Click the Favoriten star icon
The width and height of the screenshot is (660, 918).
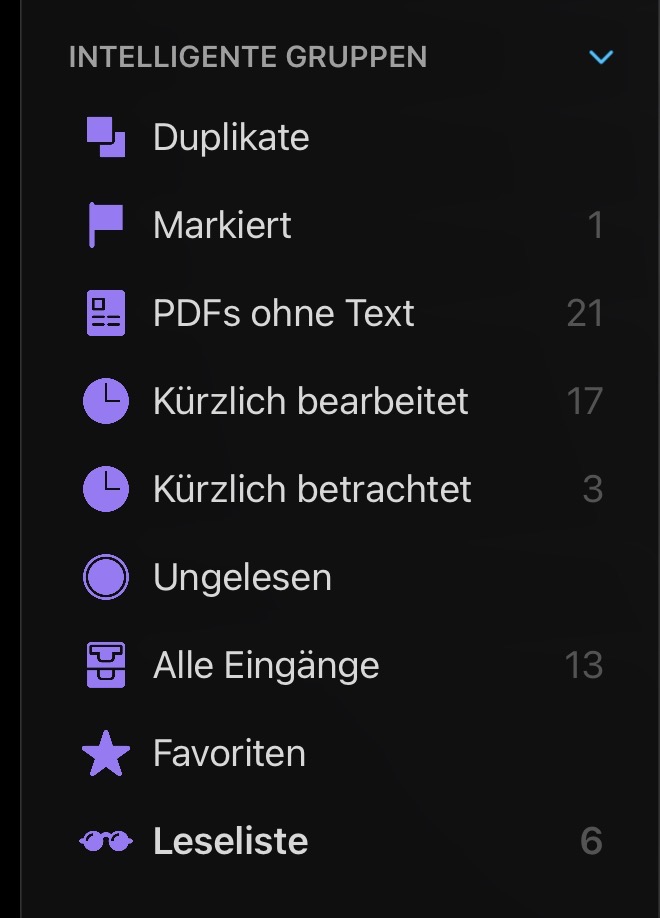click(105, 754)
